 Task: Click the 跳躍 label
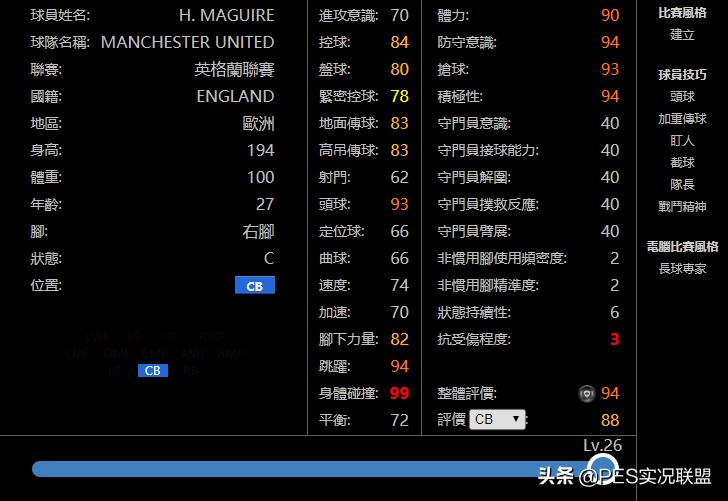(335, 367)
